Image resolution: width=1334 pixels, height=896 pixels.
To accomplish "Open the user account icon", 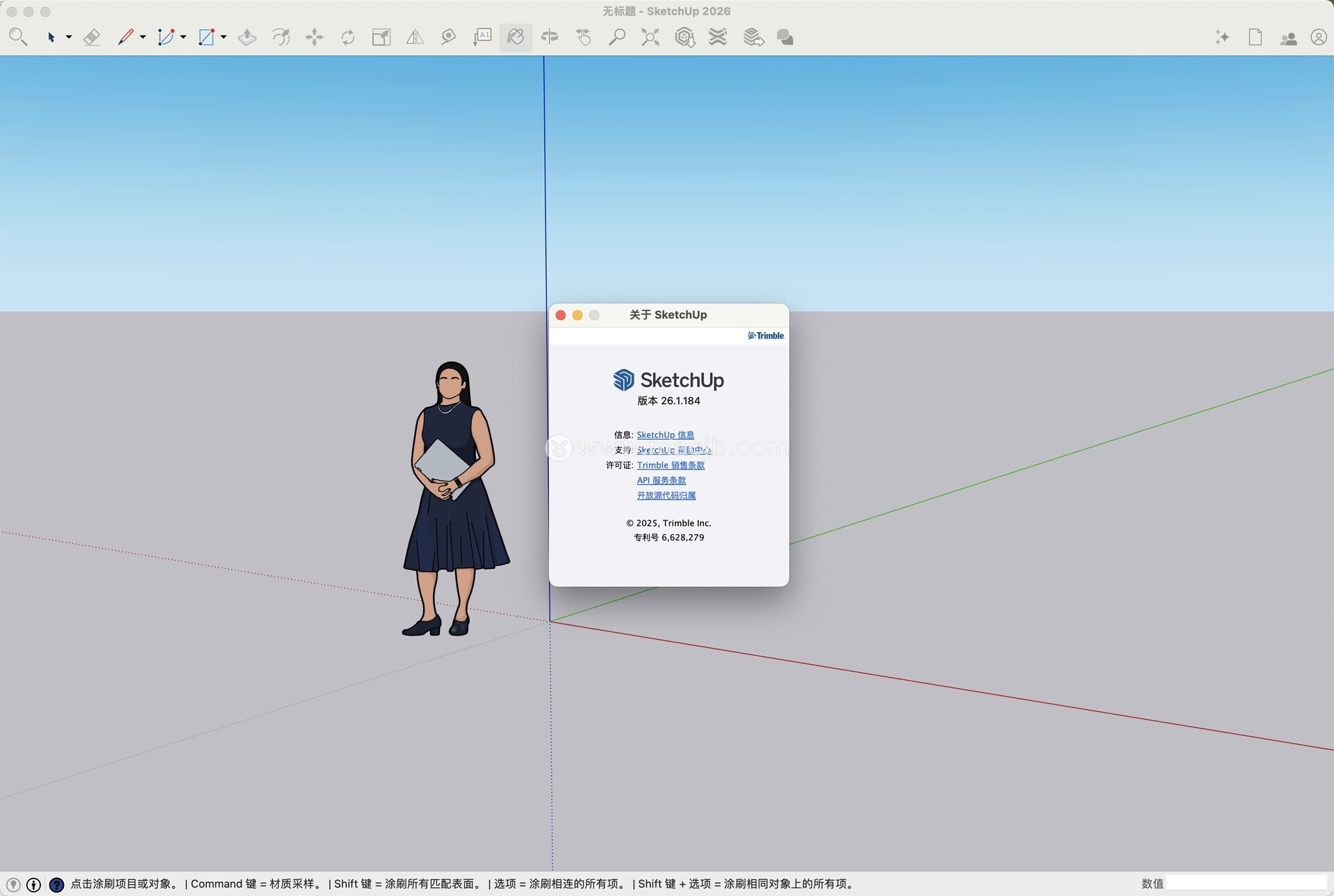I will click(1318, 38).
